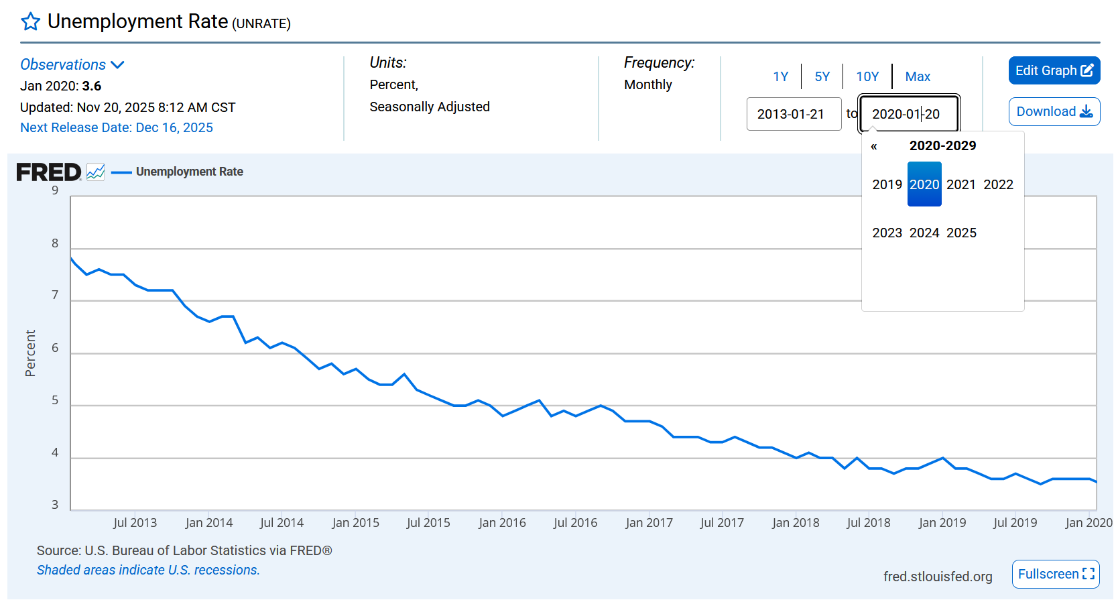Select the 5Y date range
1118x600 pixels.
822,77
